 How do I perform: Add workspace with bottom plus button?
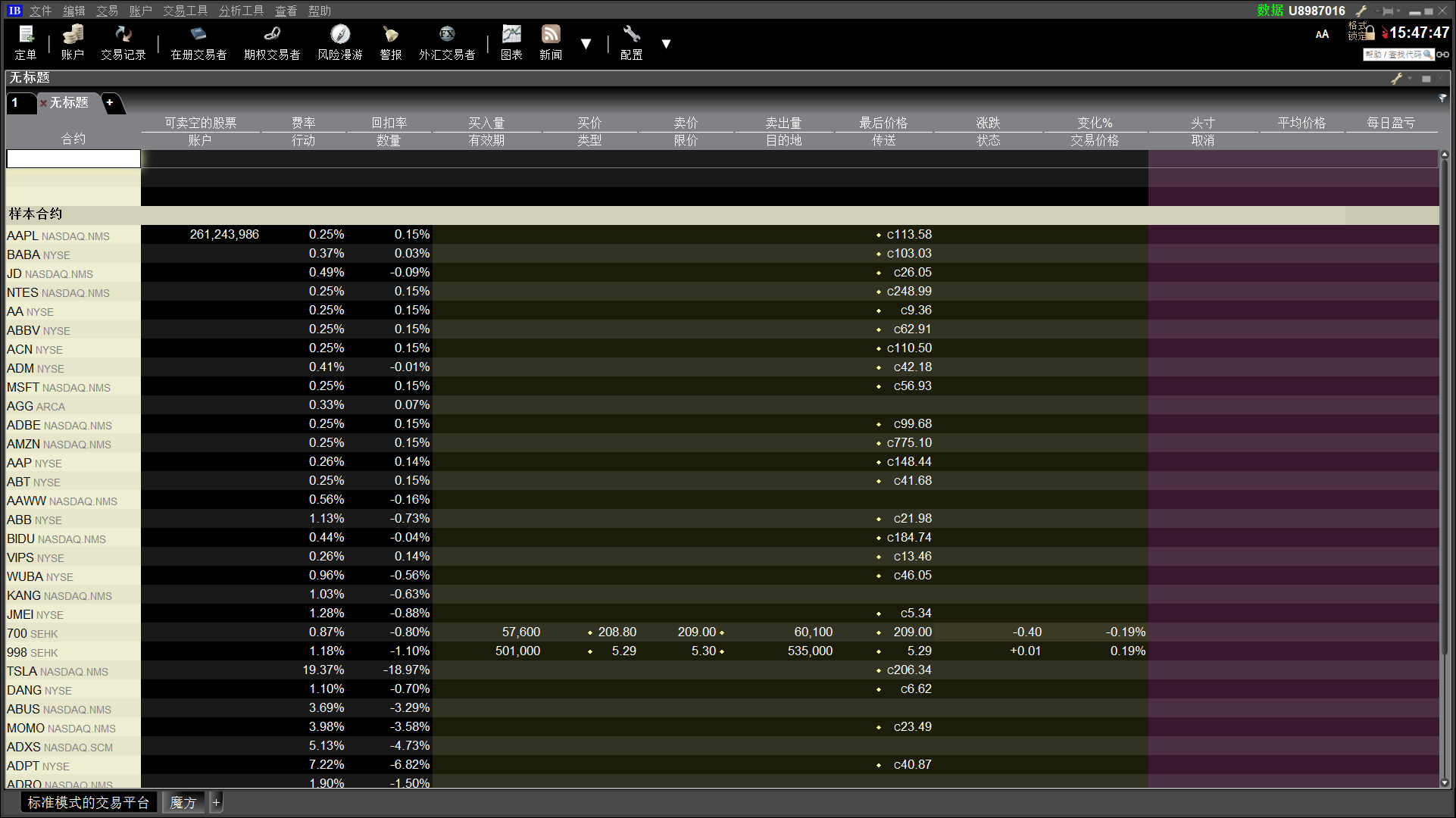tap(216, 802)
